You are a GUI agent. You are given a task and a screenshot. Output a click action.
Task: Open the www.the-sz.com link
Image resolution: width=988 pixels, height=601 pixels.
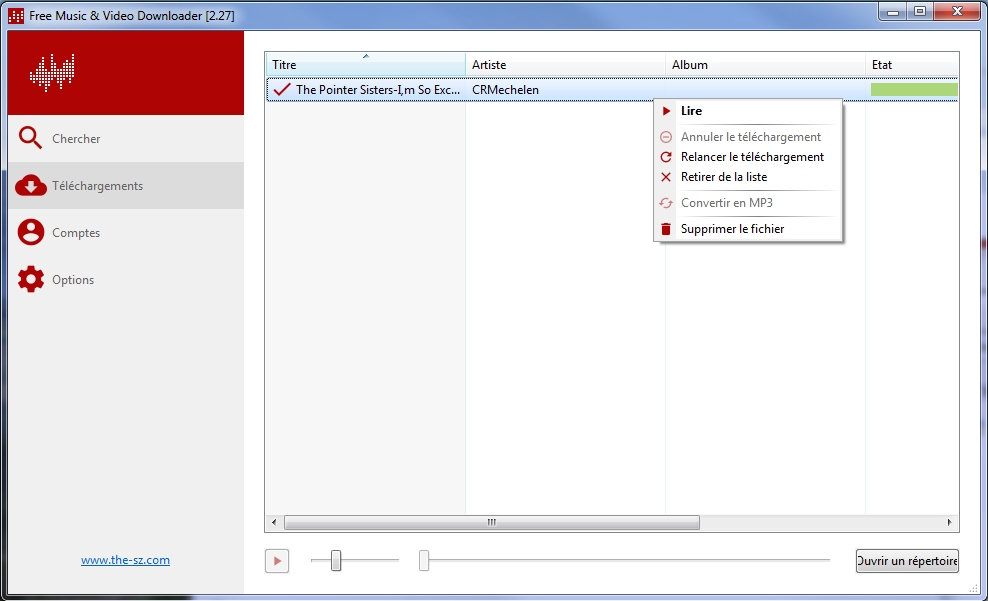pos(125,560)
